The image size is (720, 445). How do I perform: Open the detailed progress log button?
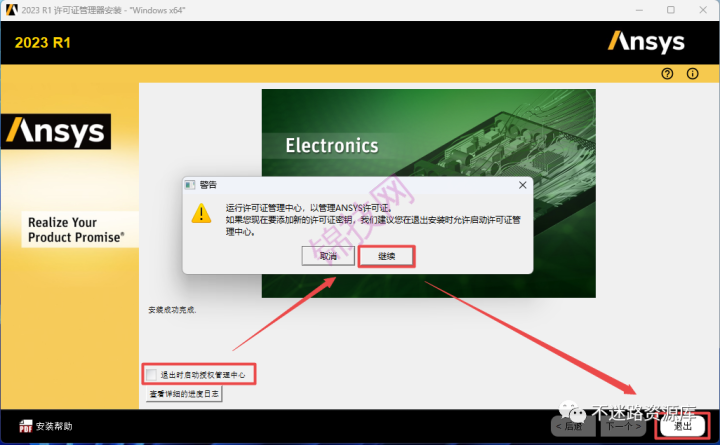[x=184, y=394]
